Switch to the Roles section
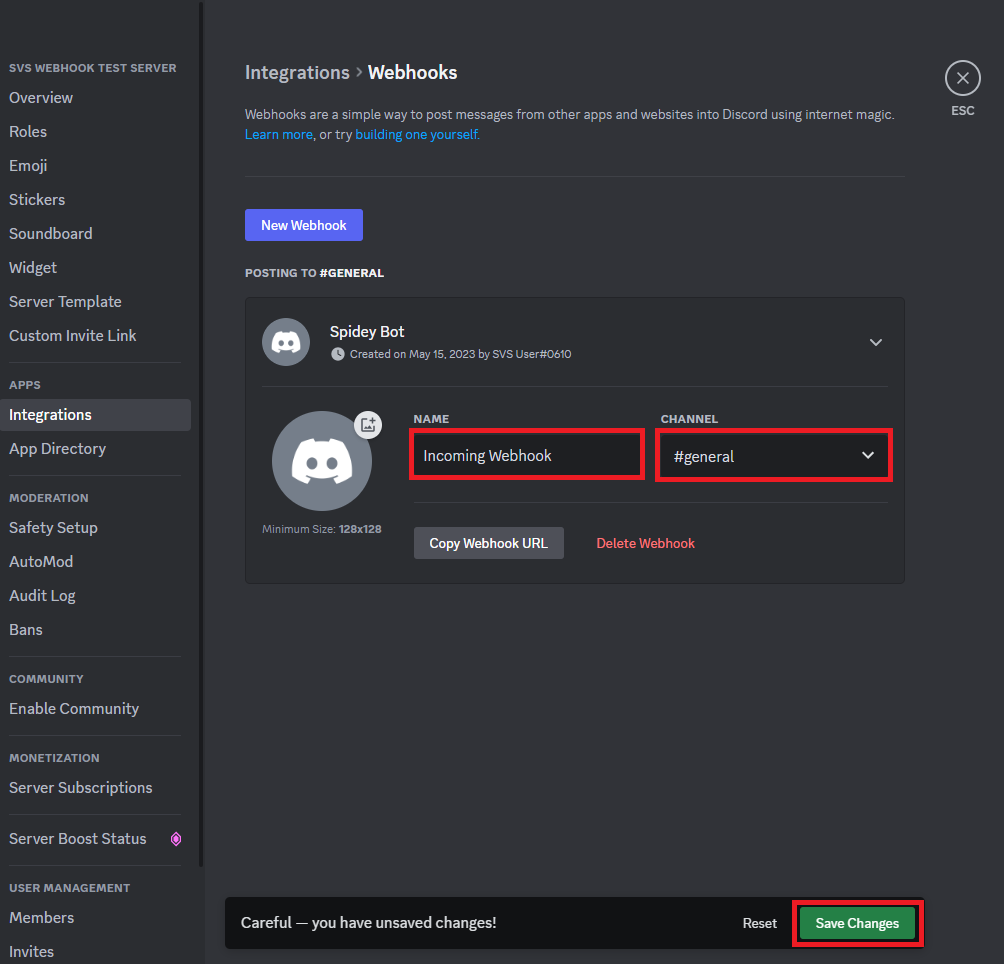This screenshot has height=964, width=1004. coord(28,131)
